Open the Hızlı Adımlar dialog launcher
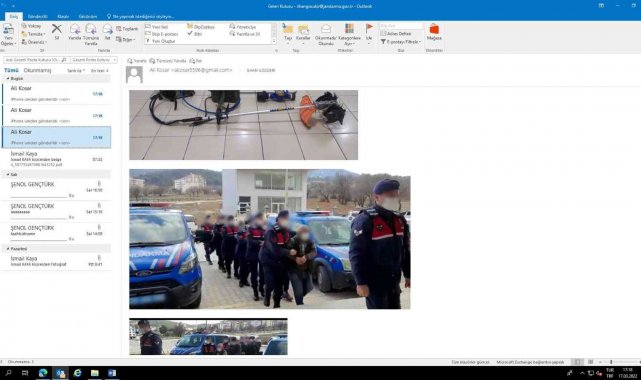 (x=277, y=51)
